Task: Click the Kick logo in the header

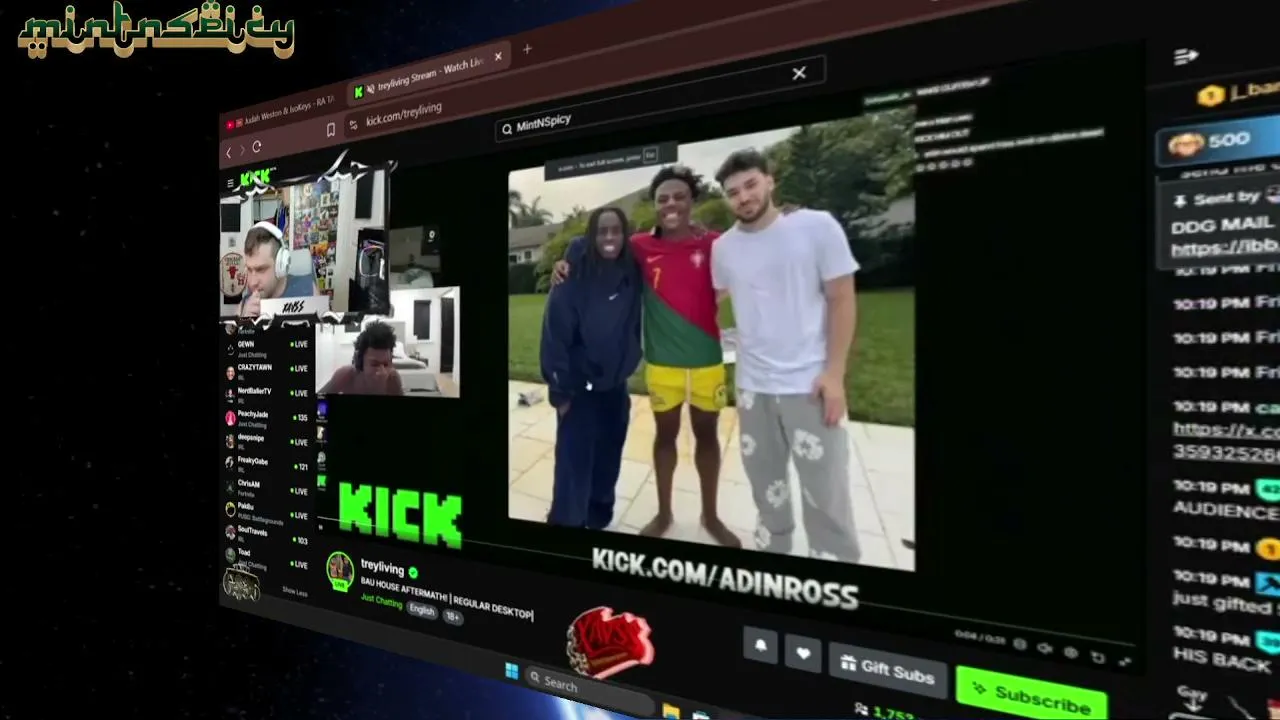Action: click(257, 177)
